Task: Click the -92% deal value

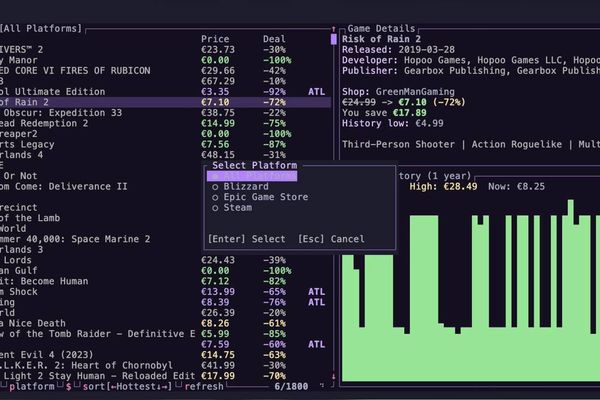Action: click(x=274, y=92)
